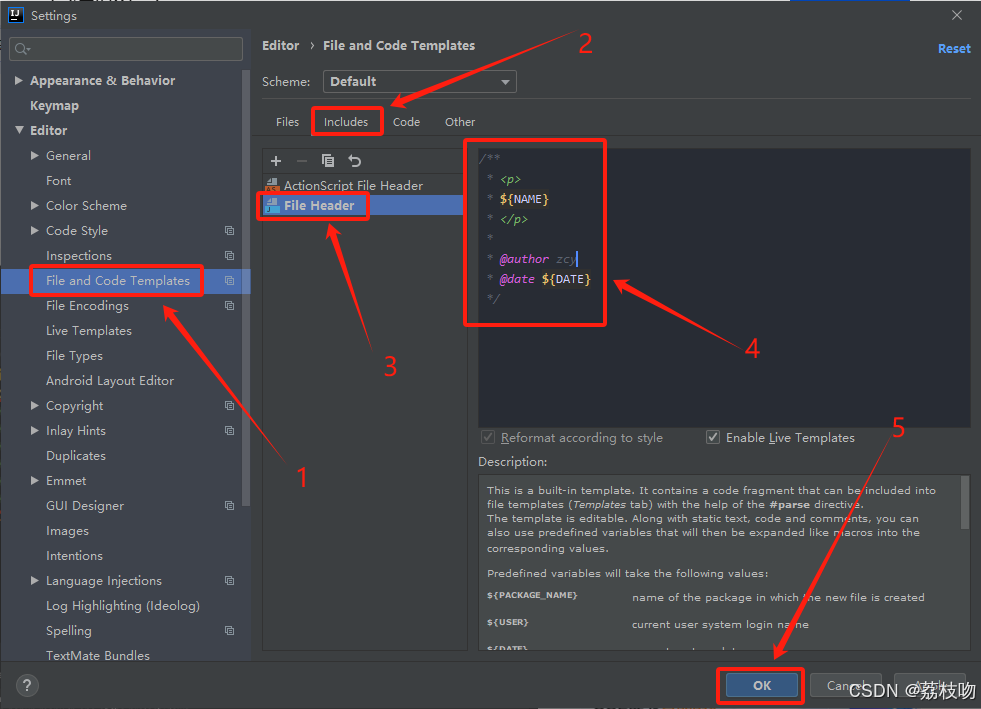Expand the Inlay Hints subsection
This screenshot has height=709, width=981.
[35, 431]
